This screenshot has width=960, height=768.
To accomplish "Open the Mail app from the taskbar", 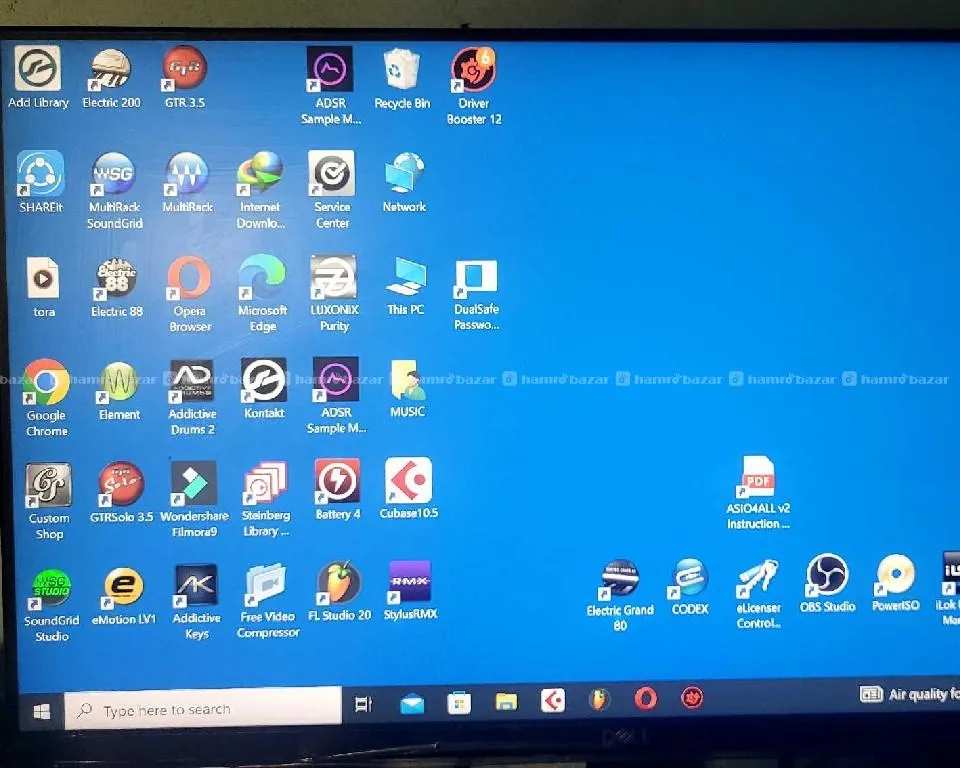I will pyautogui.click(x=411, y=704).
